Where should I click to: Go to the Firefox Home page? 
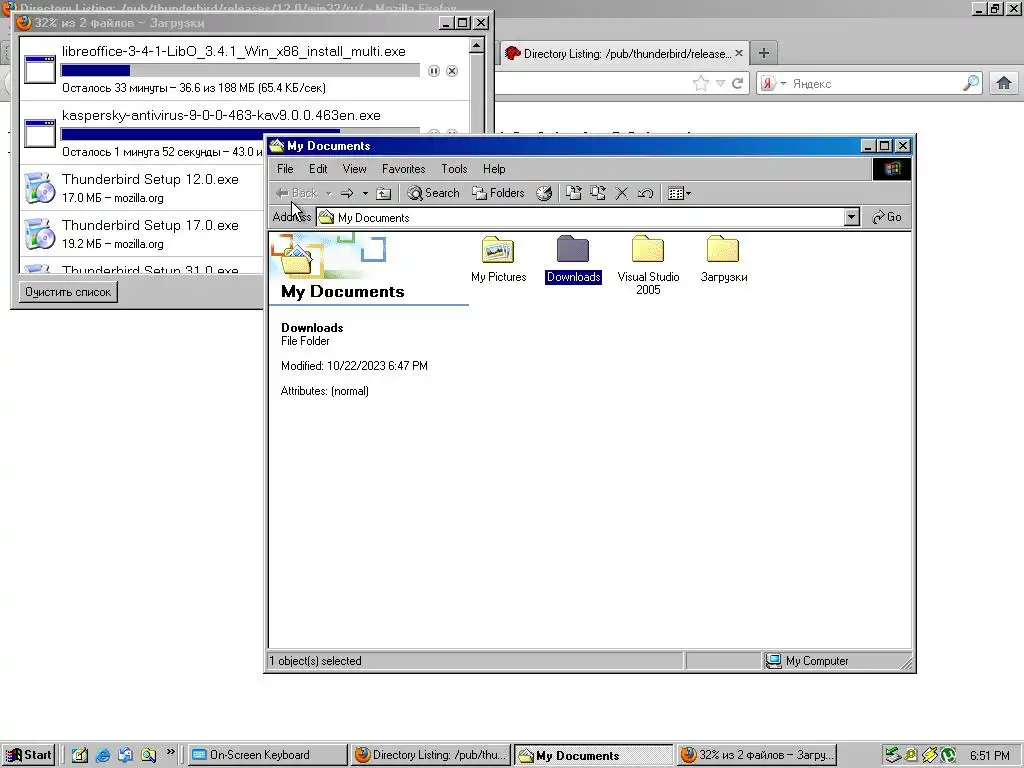(1004, 84)
